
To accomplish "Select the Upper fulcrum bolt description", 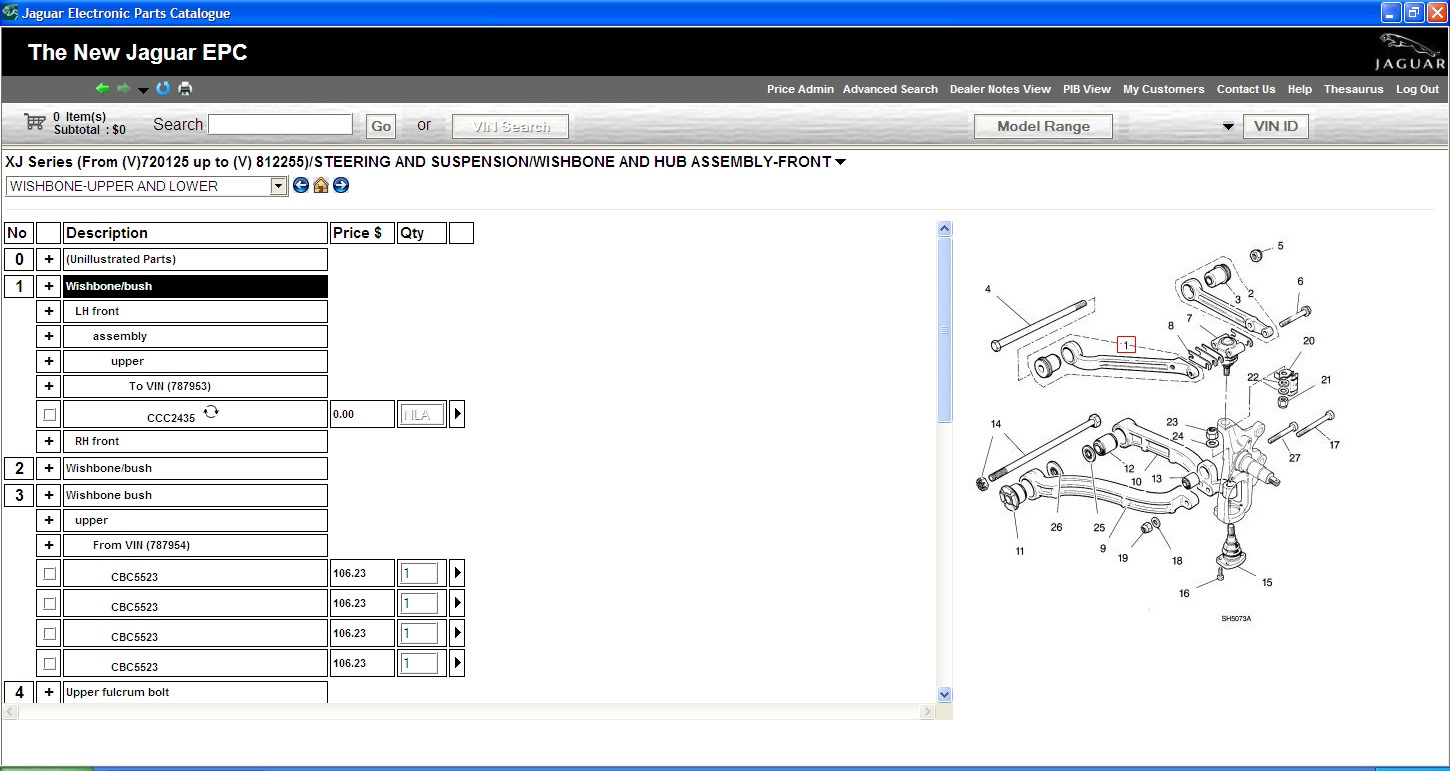I will click(195, 692).
